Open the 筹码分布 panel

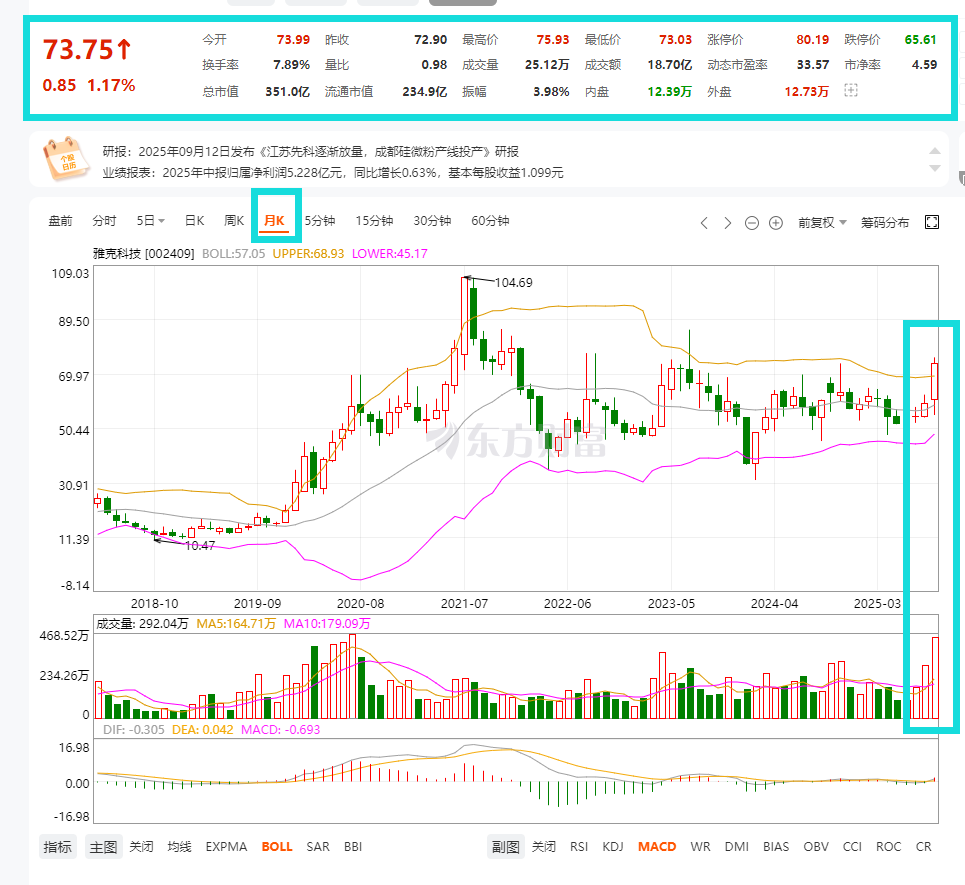tap(885, 223)
